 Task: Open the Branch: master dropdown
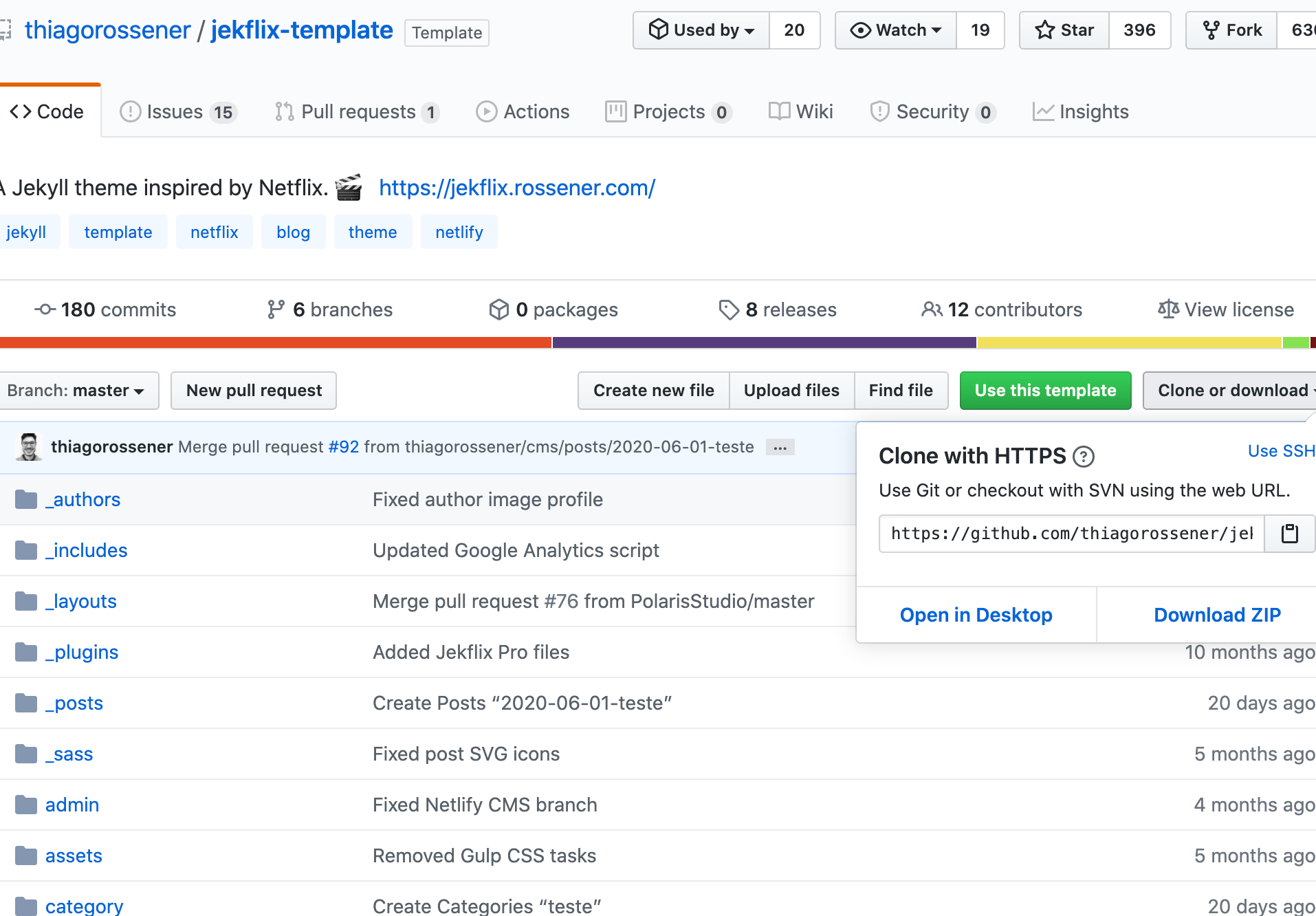pos(78,390)
